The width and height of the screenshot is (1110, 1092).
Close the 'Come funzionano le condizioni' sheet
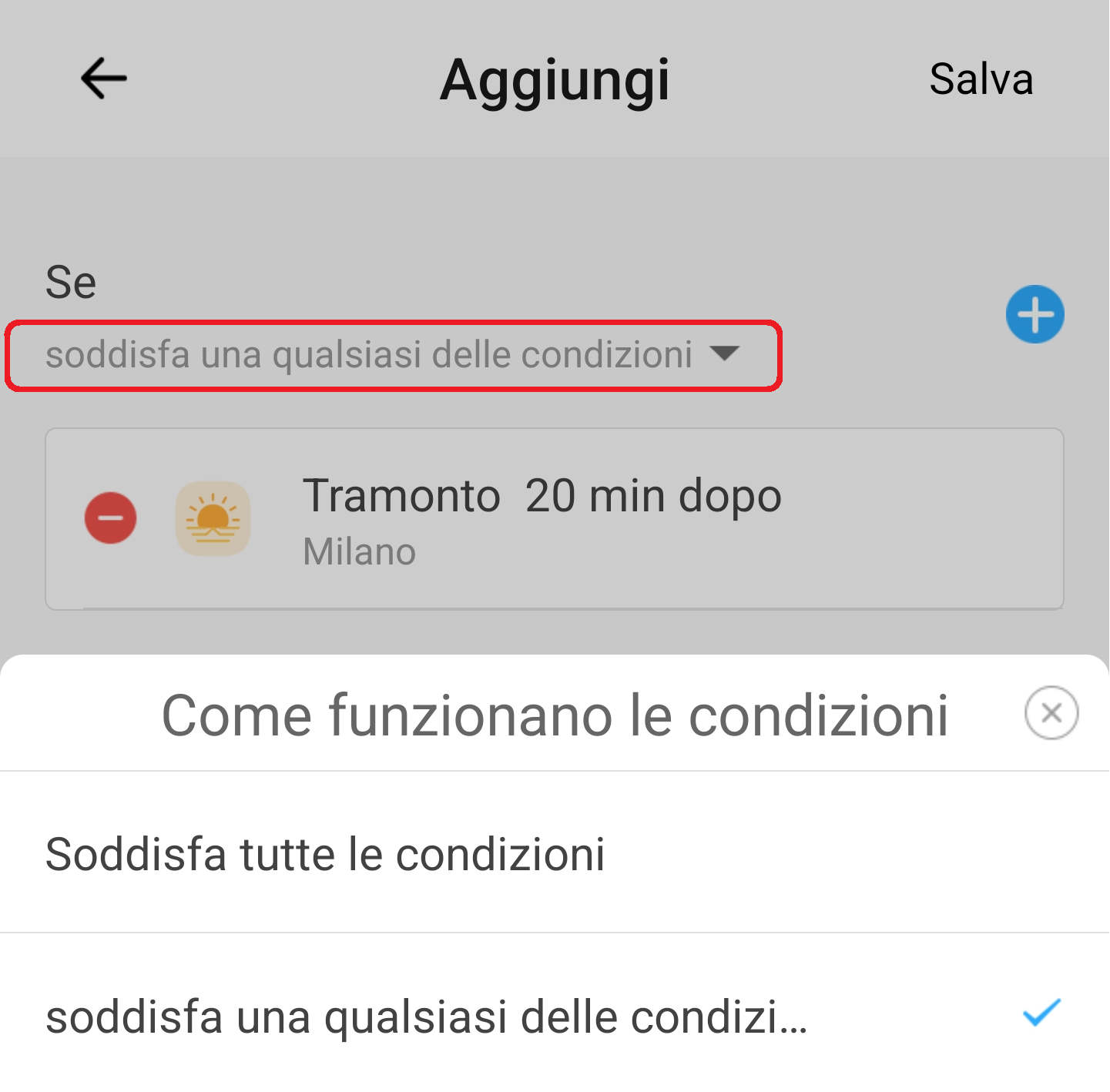coord(1051,712)
